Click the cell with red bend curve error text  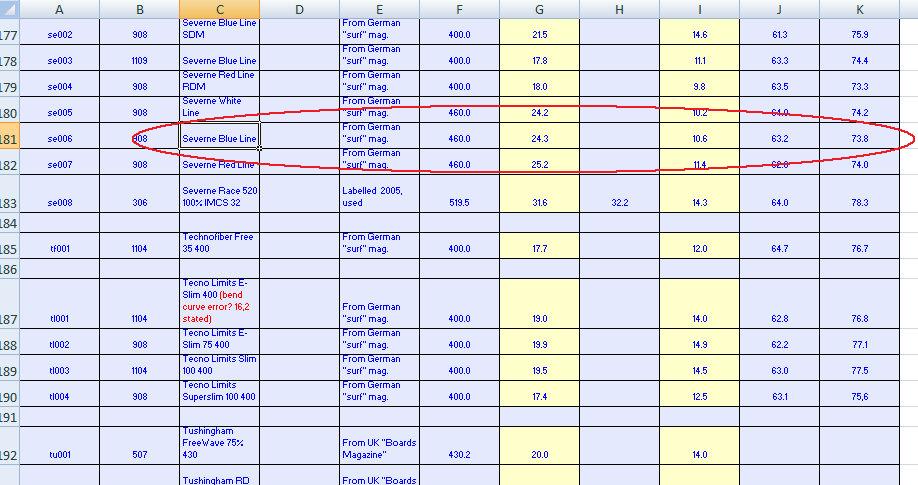pyautogui.click(x=219, y=302)
